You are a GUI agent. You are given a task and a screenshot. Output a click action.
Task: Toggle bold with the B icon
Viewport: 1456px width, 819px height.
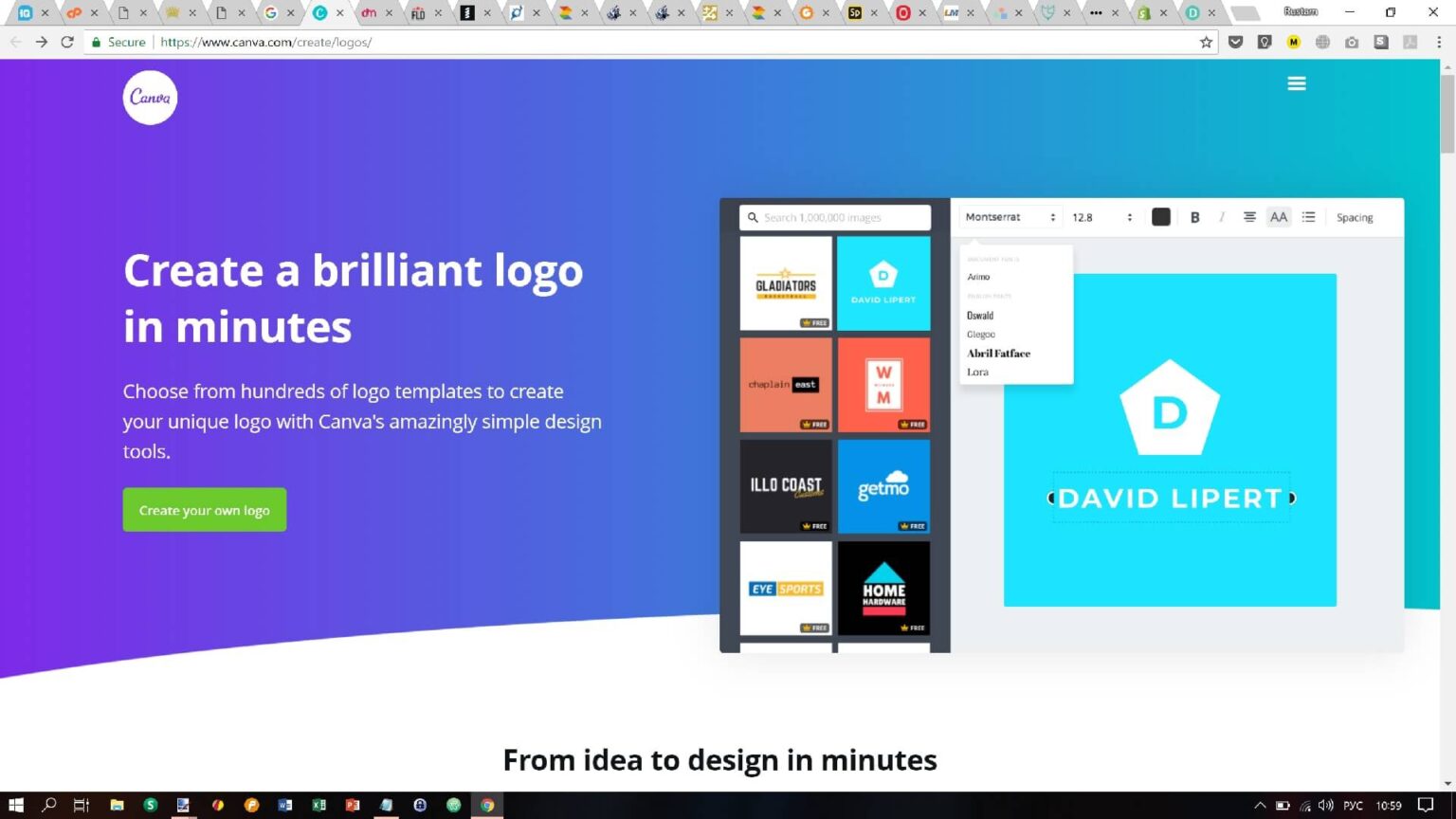(x=1194, y=217)
